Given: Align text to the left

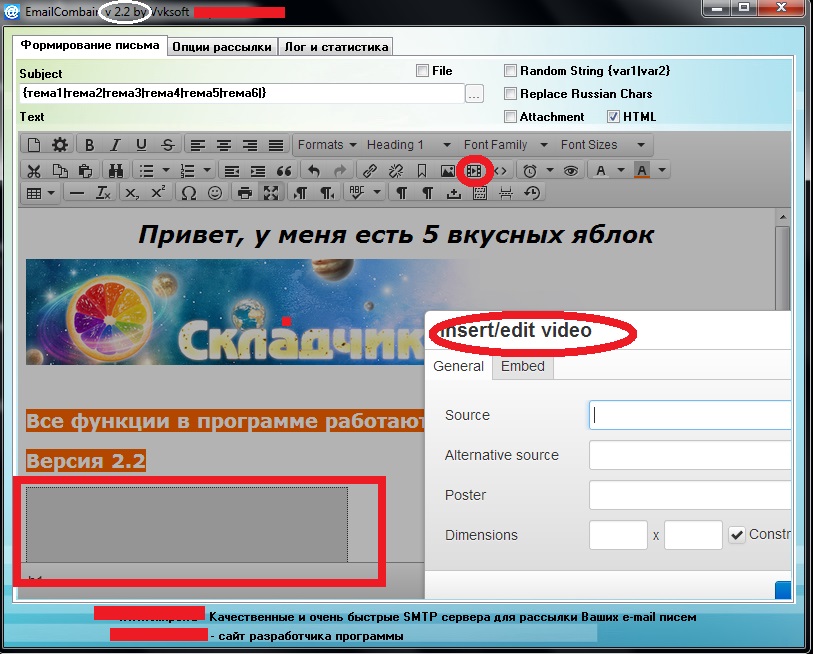Looking at the screenshot, I should (198, 145).
